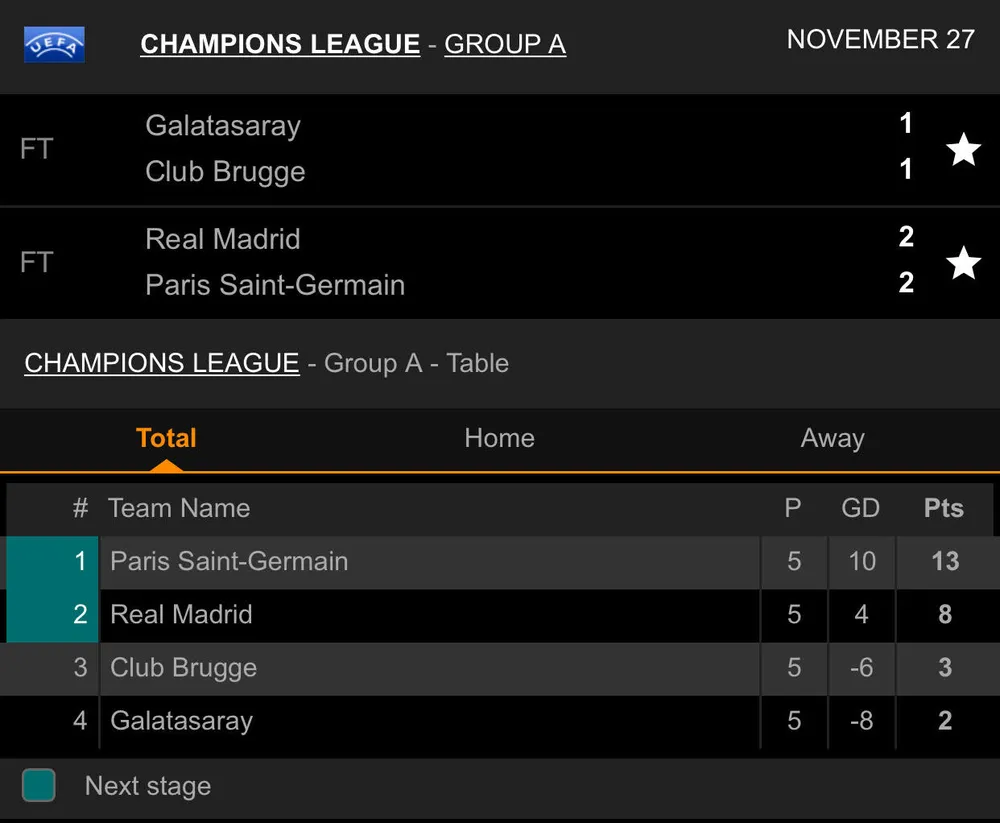Click the P column header
This screenshot has width=1000, height=823.
(x=793, y=508)
